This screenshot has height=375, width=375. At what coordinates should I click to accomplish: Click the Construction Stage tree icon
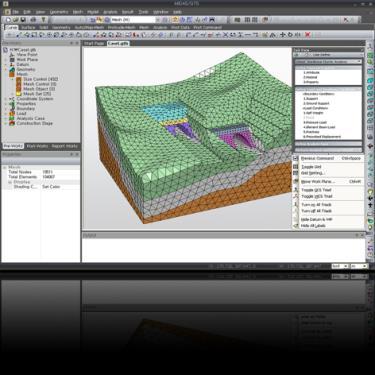click(x=12, y=123)
